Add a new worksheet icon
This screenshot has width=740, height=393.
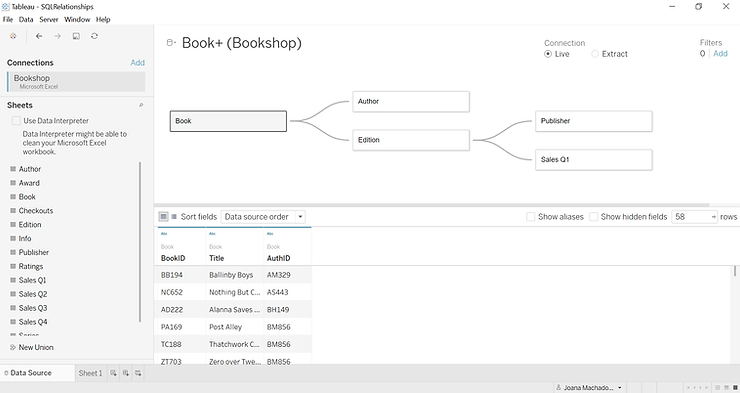tap(113, 373)
